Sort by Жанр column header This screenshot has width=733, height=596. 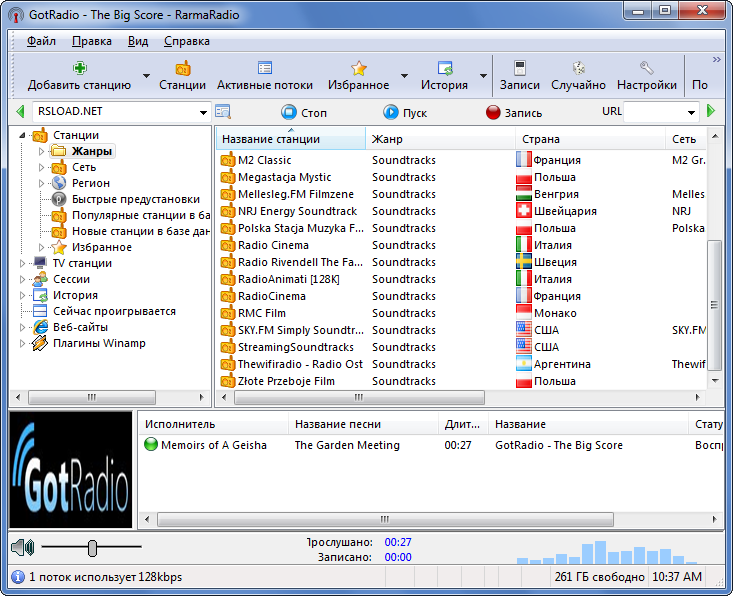tap(440, 139)
